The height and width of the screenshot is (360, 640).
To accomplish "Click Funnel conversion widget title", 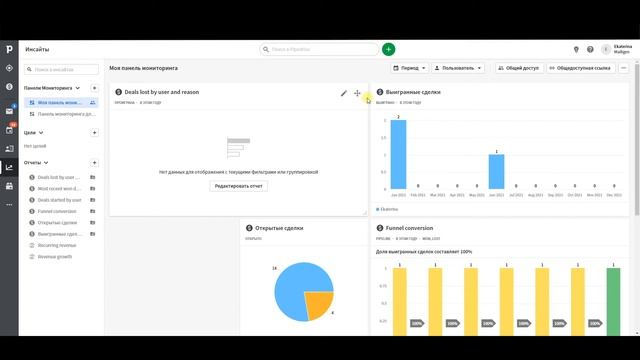I will point(409,228).
